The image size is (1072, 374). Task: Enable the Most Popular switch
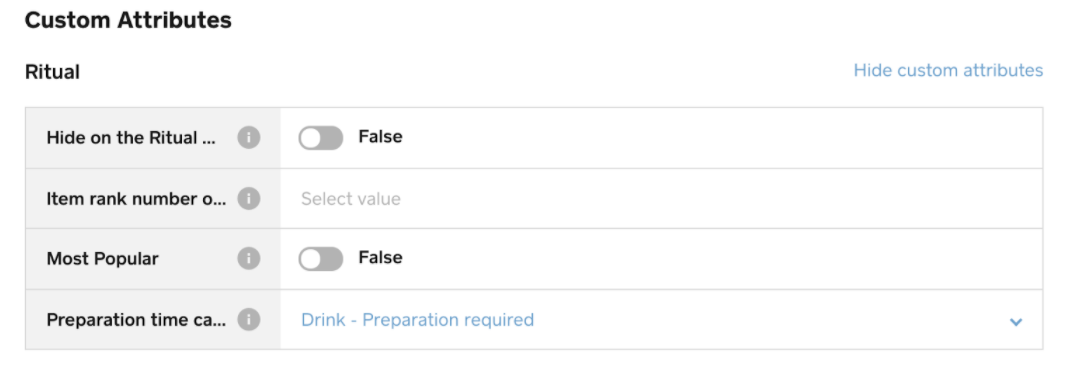pyautogui.click(x=321, y=259)
